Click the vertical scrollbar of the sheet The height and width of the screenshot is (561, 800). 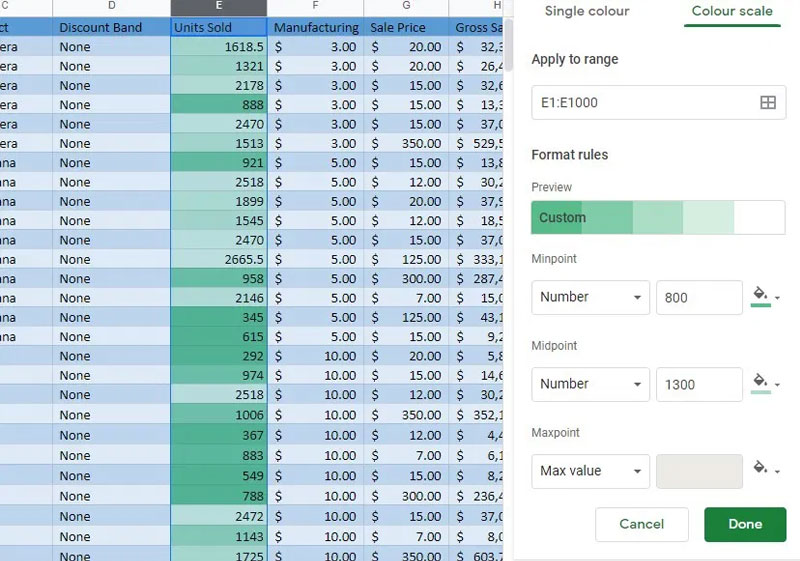click(509, 46)
